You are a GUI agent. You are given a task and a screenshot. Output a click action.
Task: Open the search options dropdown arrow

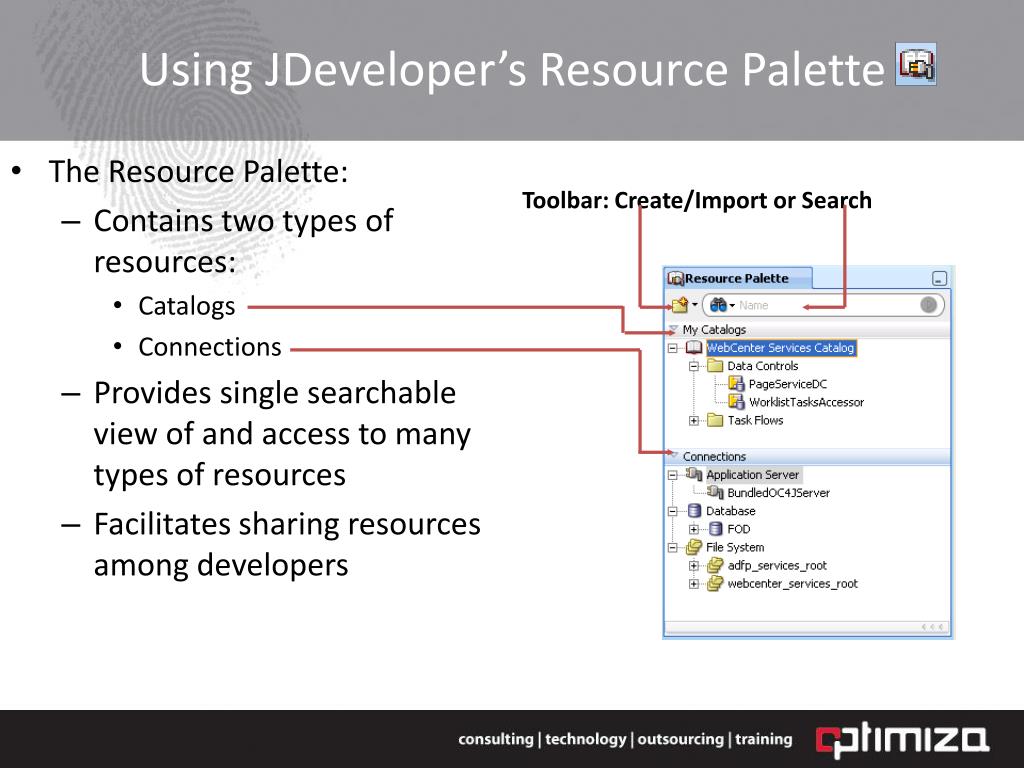point(733,306)
